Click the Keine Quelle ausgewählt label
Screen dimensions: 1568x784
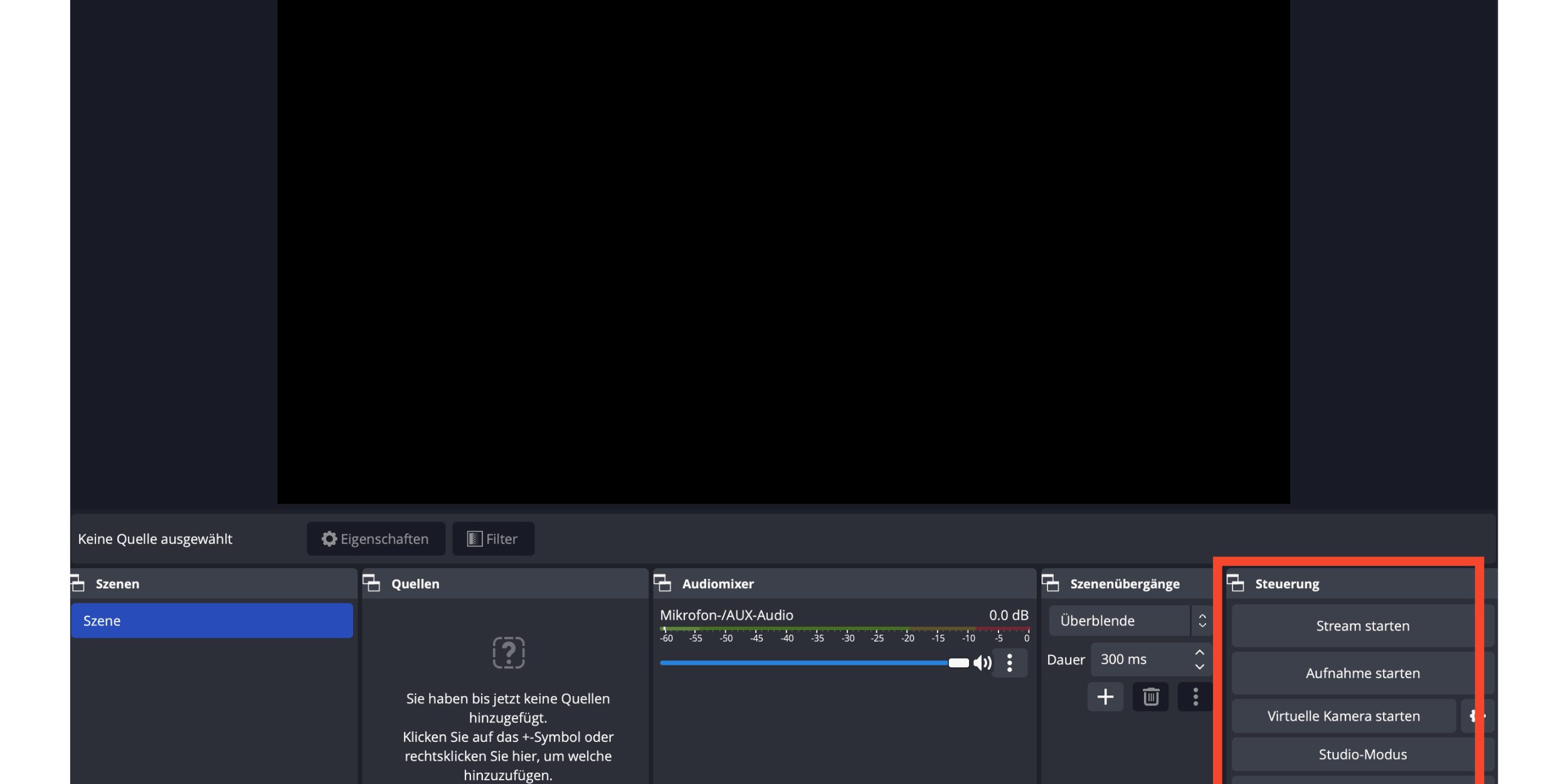(155, 539)
